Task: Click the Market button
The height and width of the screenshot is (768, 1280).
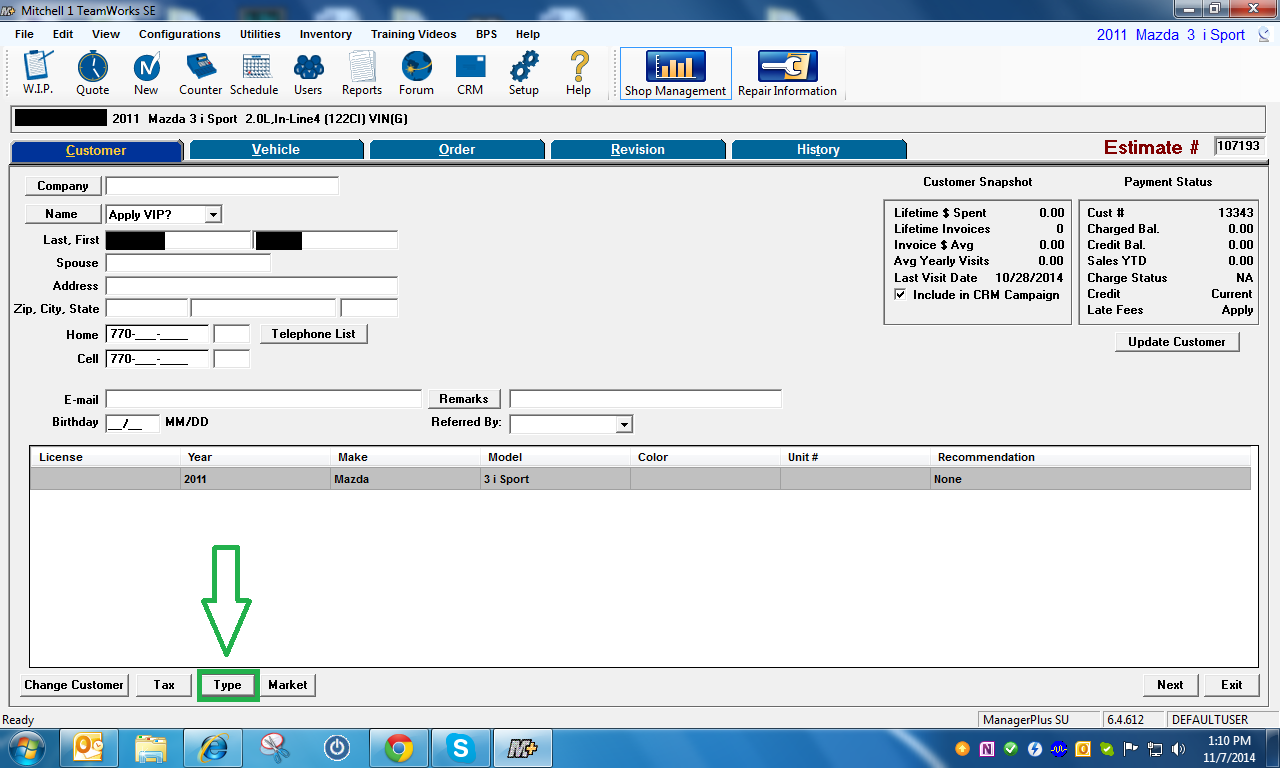Action: pos(288,685)
